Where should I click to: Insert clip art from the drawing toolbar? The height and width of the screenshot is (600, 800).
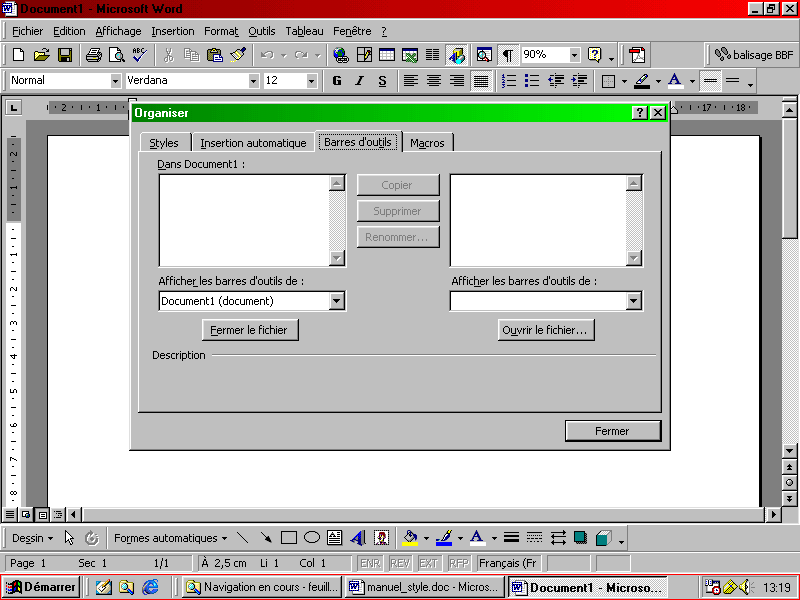(x=381, y=538)
